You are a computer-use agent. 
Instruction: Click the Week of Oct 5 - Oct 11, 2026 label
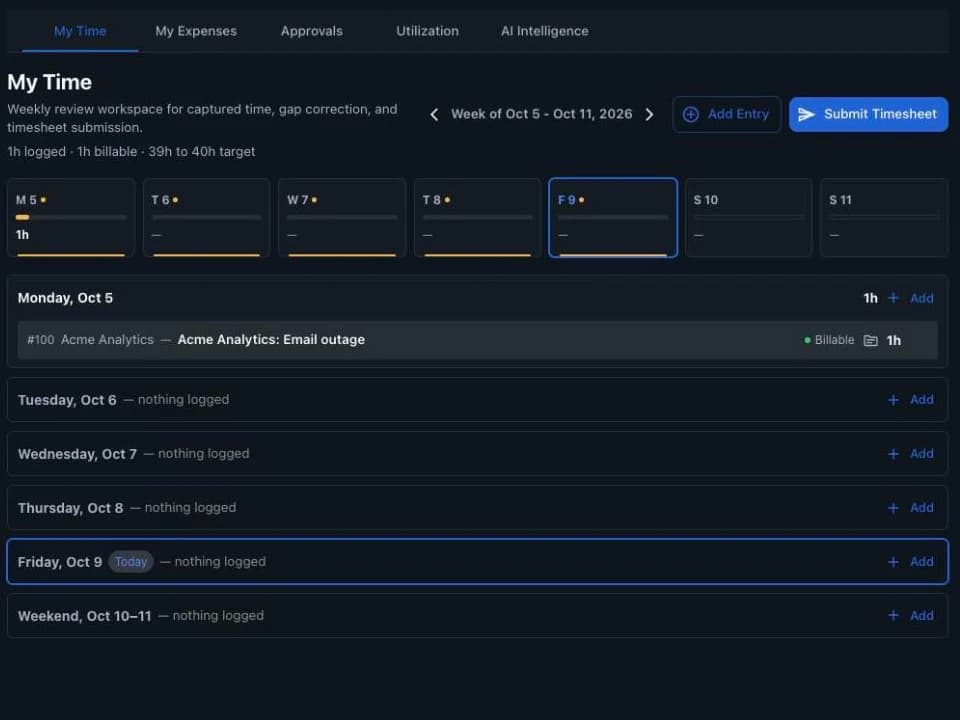(542, 114)
